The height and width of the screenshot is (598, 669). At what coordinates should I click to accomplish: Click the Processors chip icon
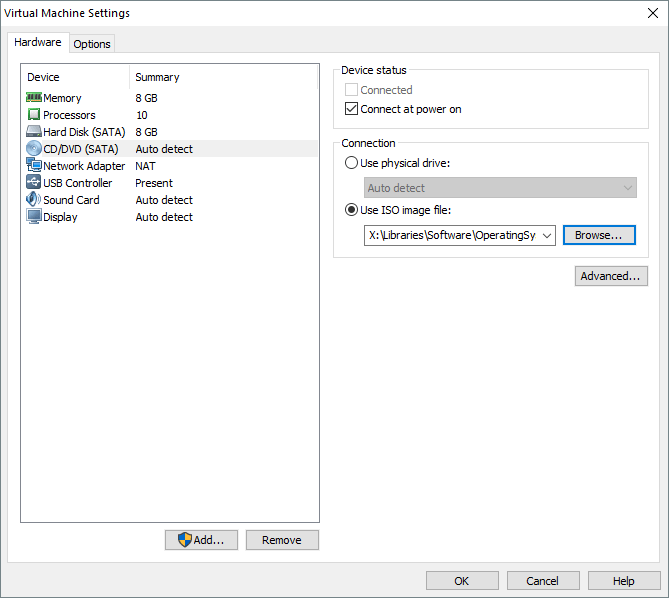click(x=33, y=115)
